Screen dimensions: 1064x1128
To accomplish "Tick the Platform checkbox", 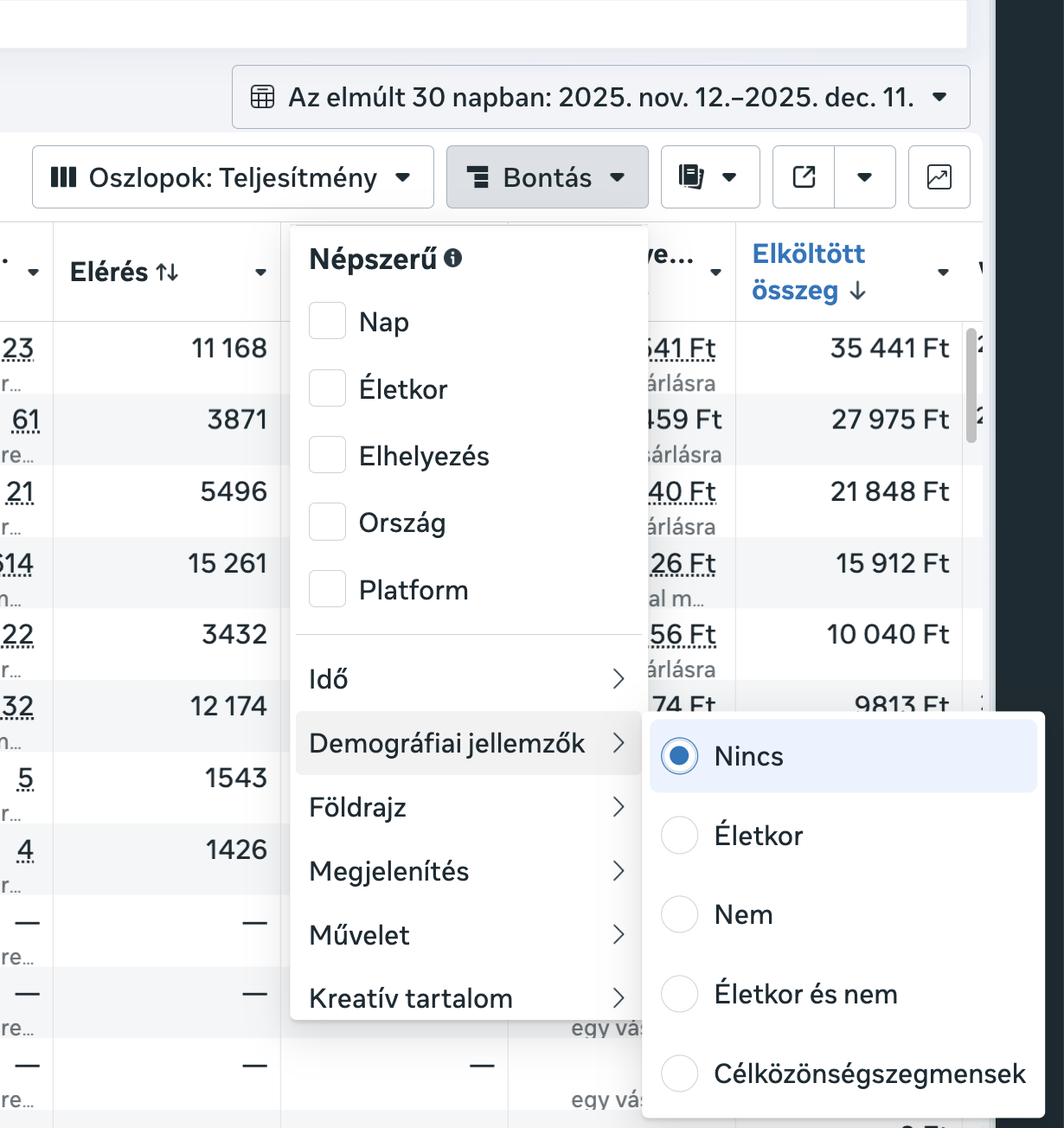I will coord(327,589).
